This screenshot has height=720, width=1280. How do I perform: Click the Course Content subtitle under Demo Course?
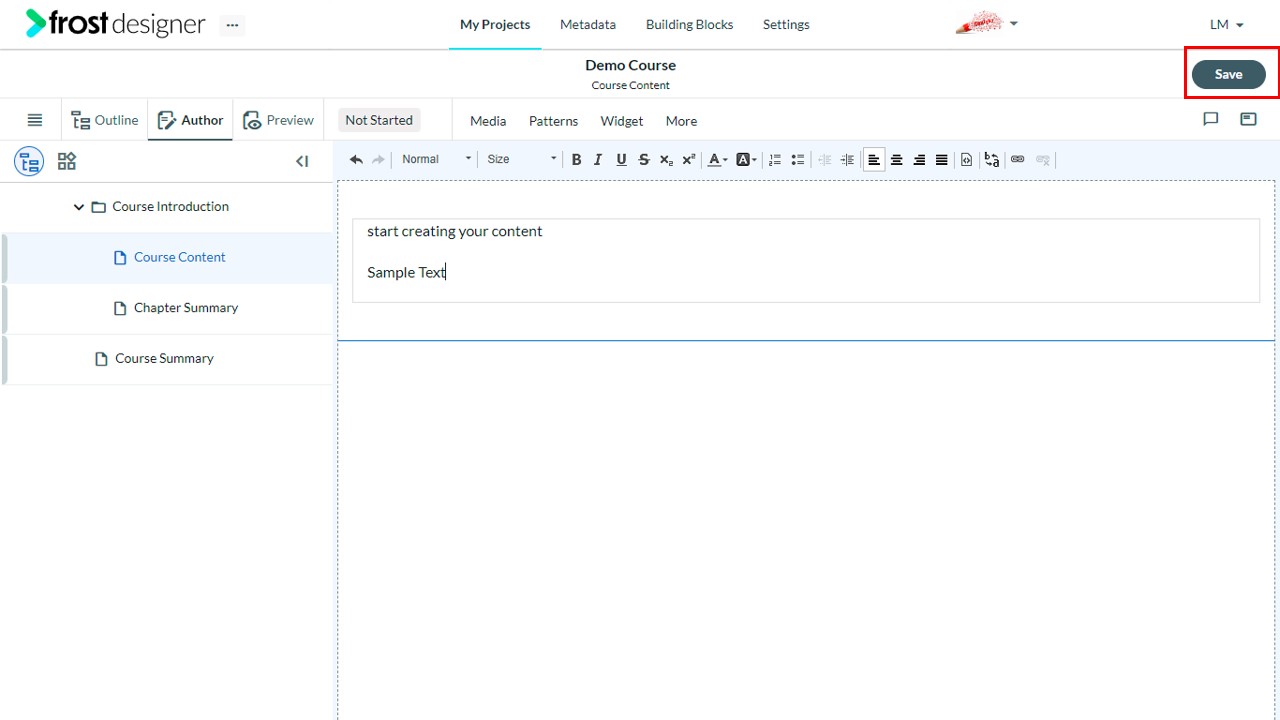(631, 85)
